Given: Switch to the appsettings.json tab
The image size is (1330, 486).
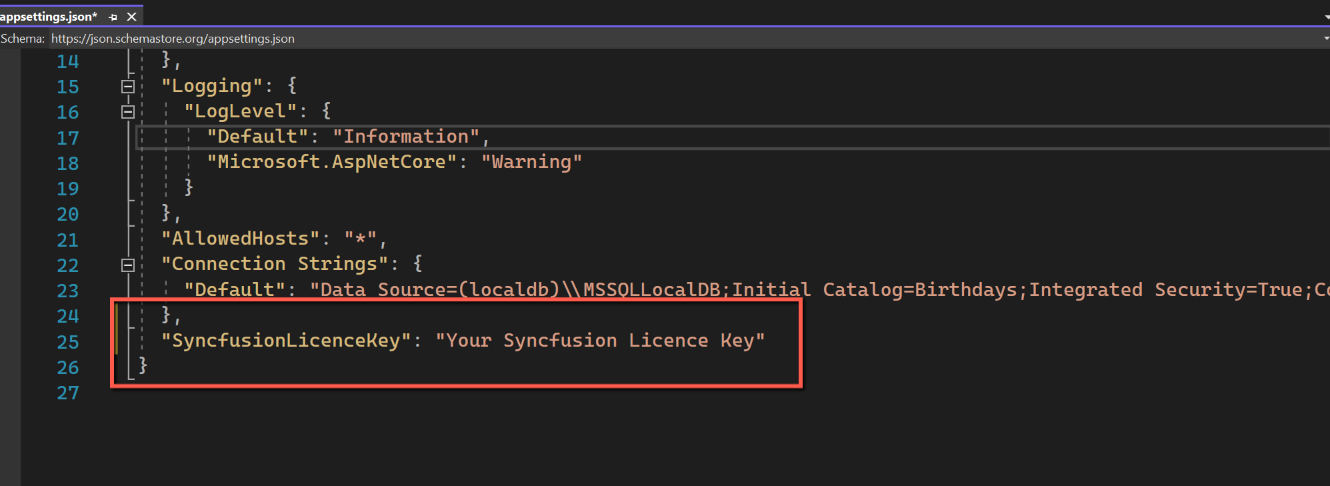Looking at the screenshot, I should tap(48, 15).
